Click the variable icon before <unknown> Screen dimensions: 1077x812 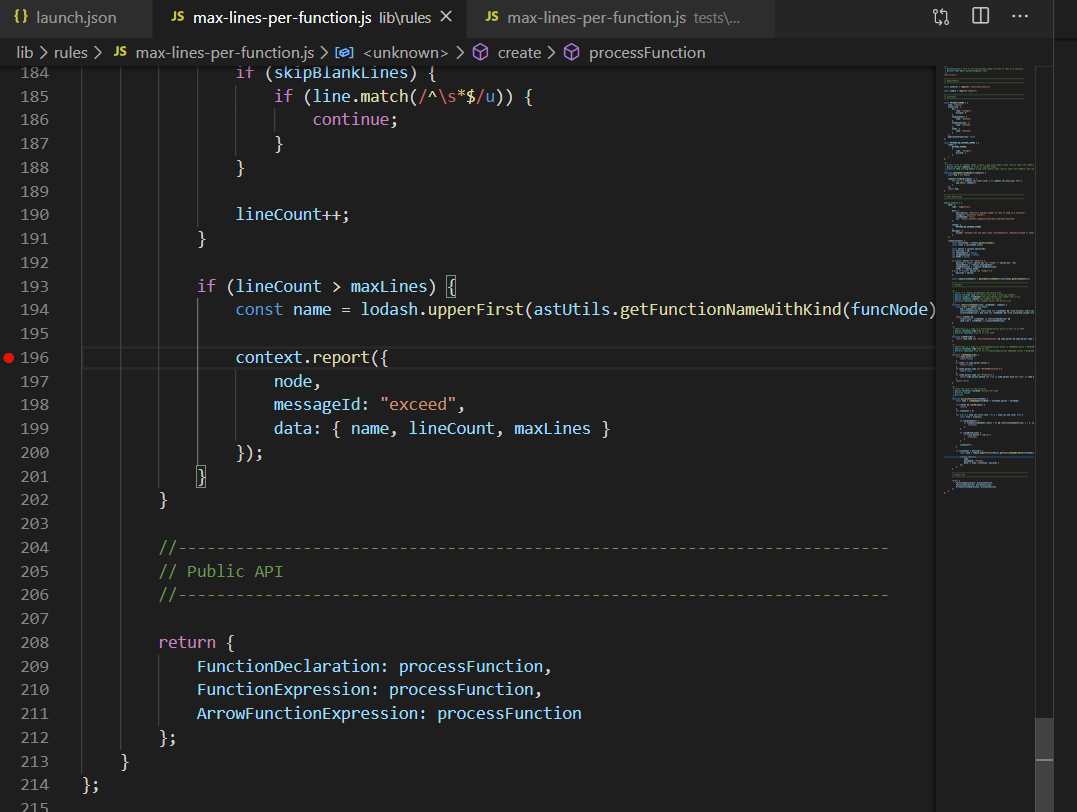344,53
